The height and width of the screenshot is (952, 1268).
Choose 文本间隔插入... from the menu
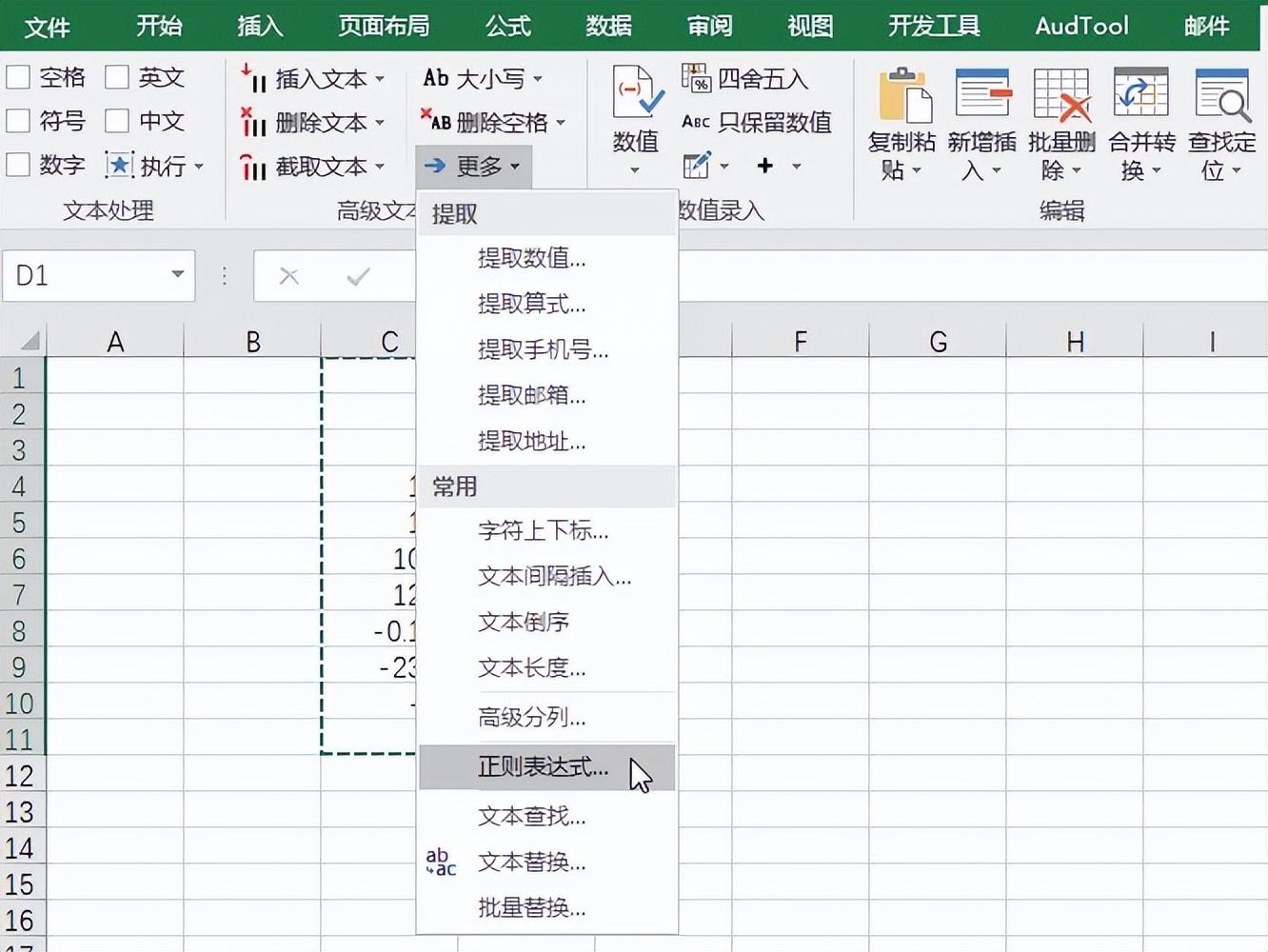[x=547, y=576]
